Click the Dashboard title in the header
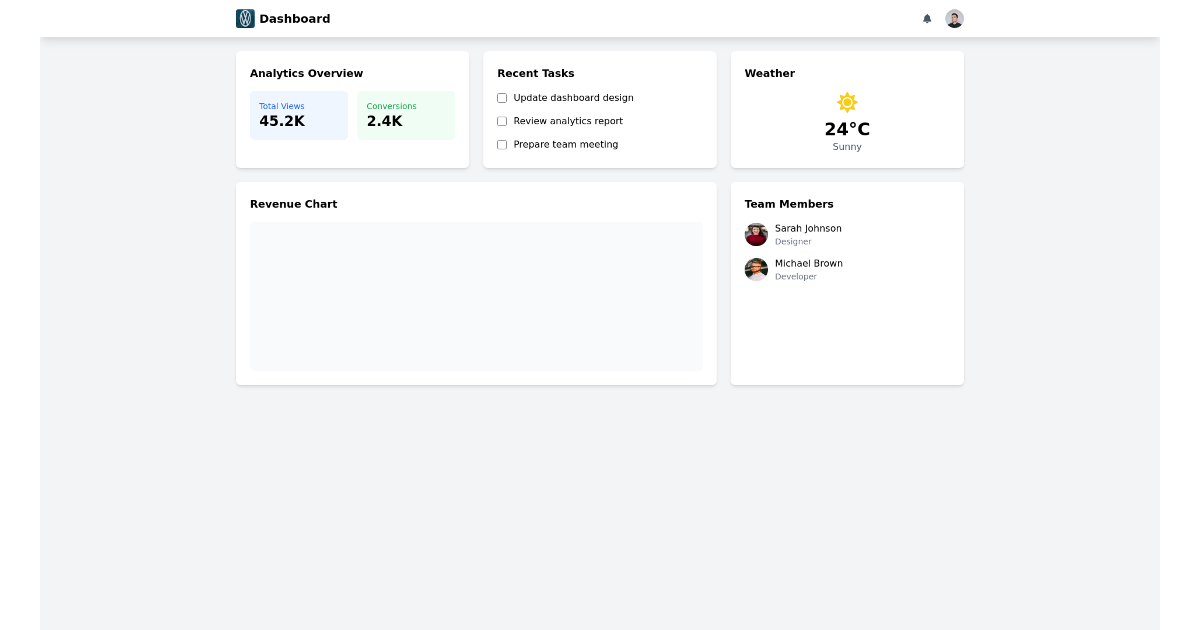This screenshot has width=1200, height=630. click(294, 18)
